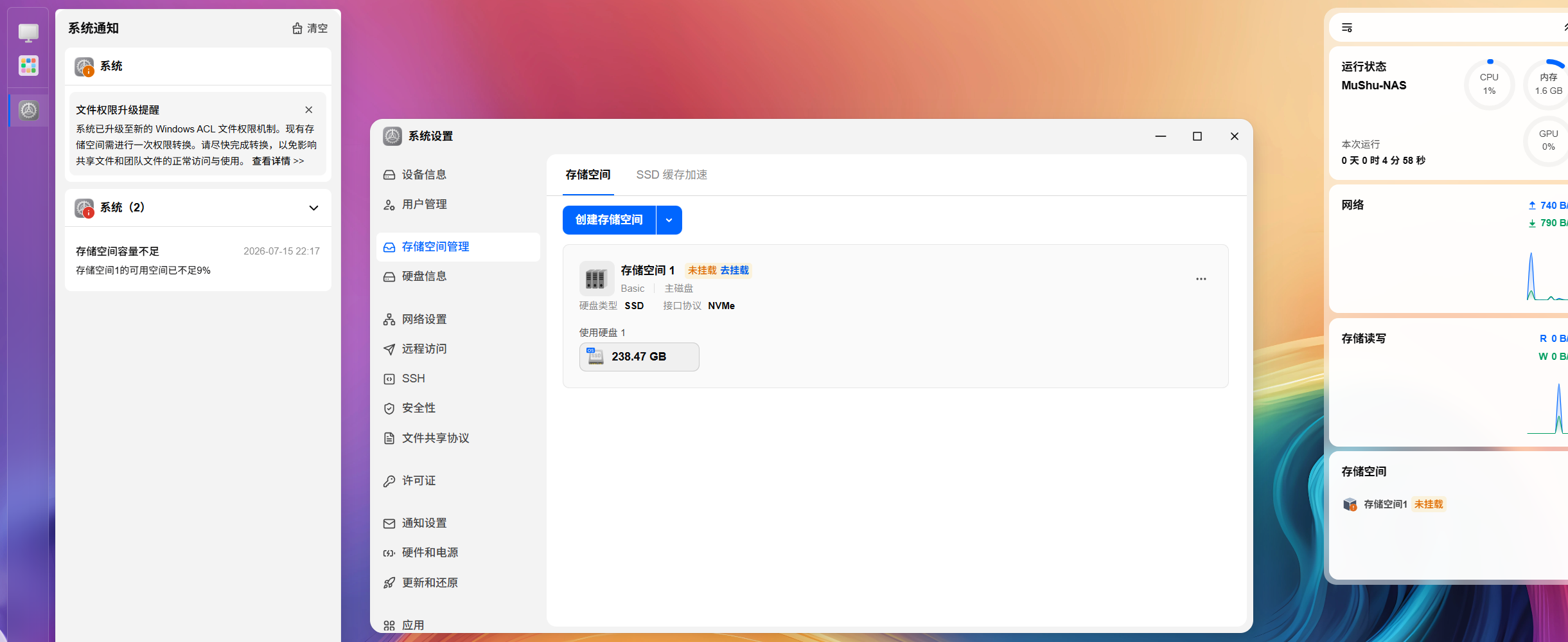Select the 存储空间 tab
The image size is (1568, 642).
pos(588,175)
